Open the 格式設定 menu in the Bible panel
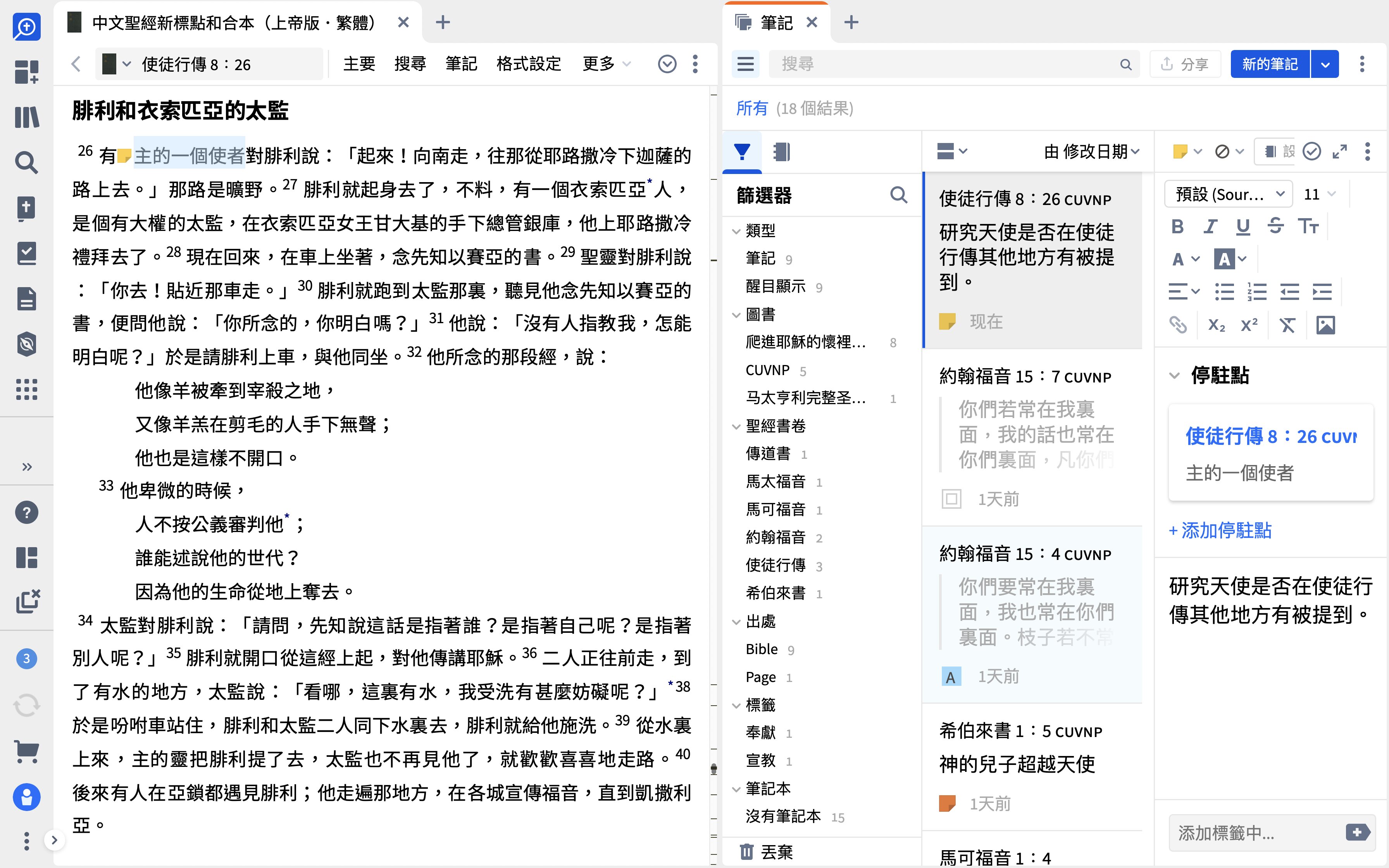1389x868 pixels. pos(529,64)
